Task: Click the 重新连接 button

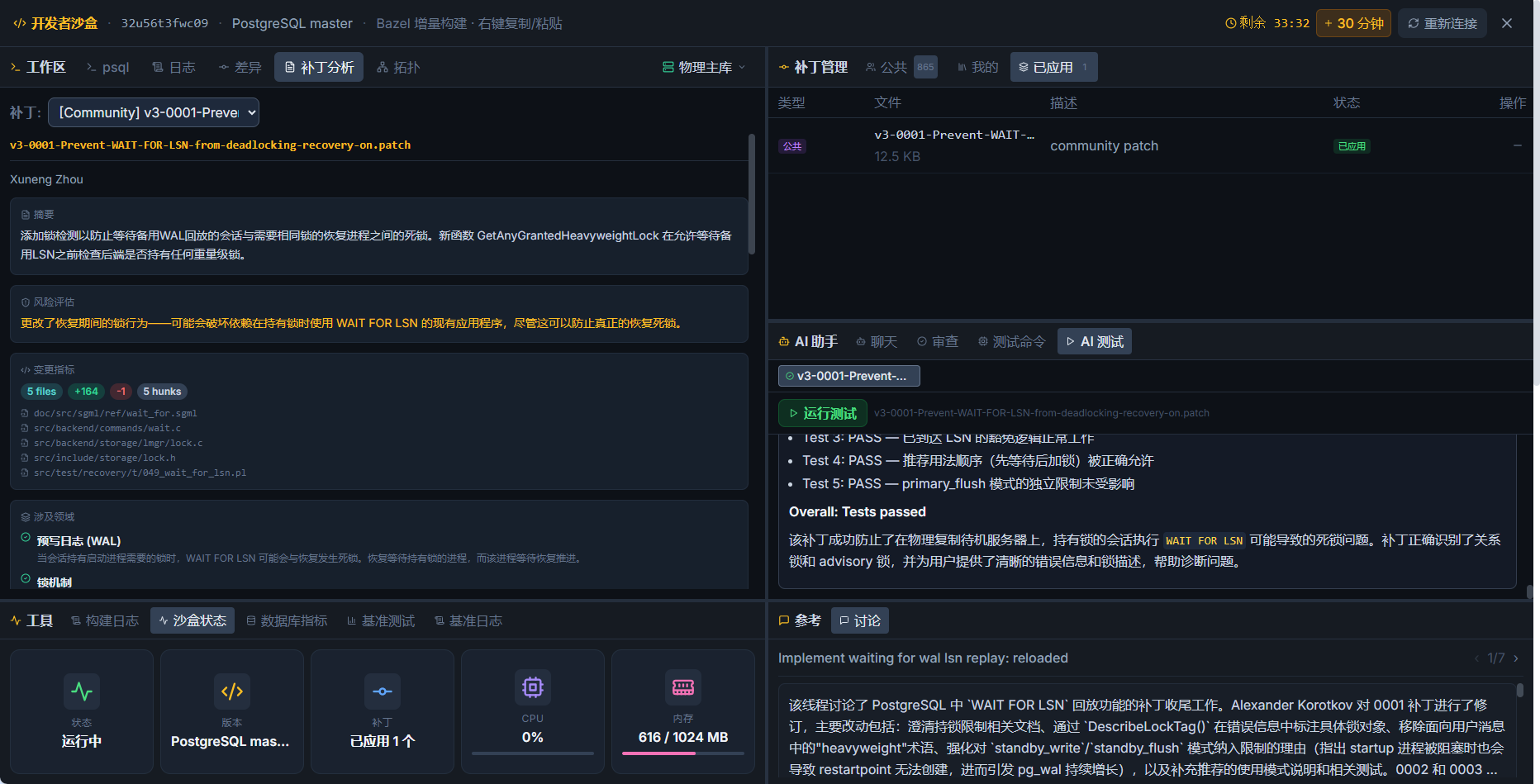Action: 1443,23
